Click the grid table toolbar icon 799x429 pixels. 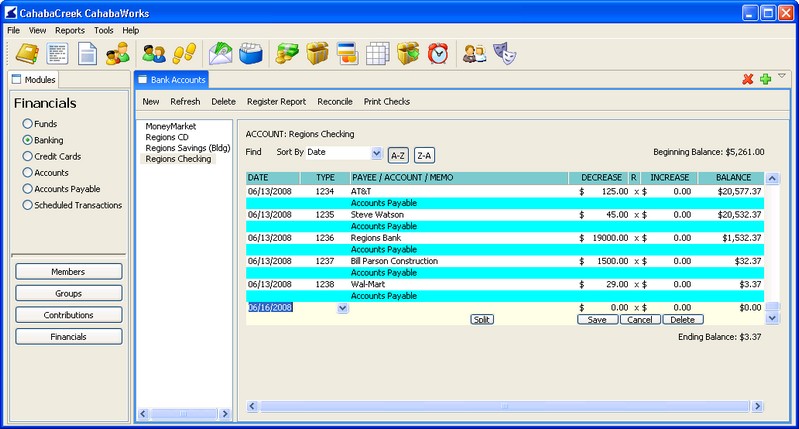pyautogui.click(x=377, y=53)
